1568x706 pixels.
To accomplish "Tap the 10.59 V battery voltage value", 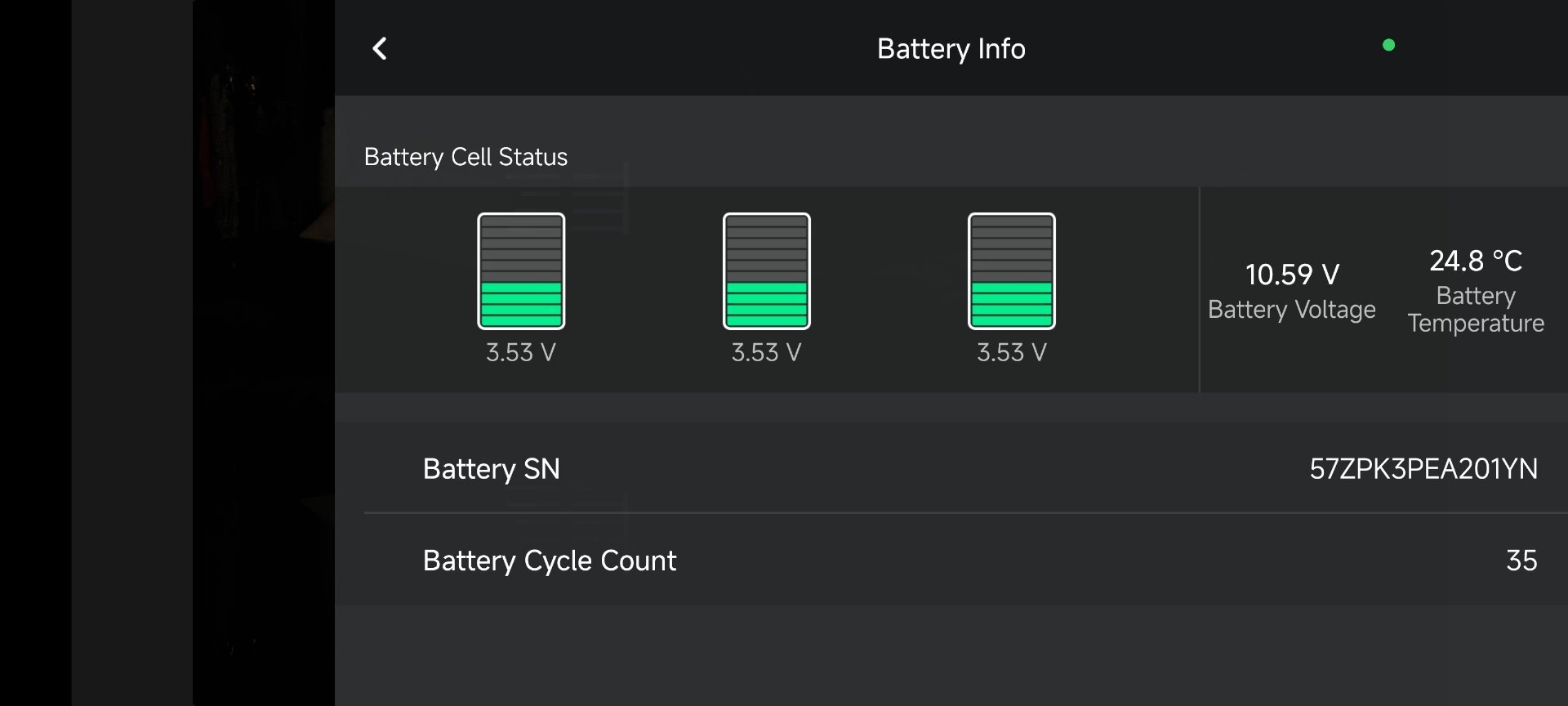I will click(x=1292, y=275).
